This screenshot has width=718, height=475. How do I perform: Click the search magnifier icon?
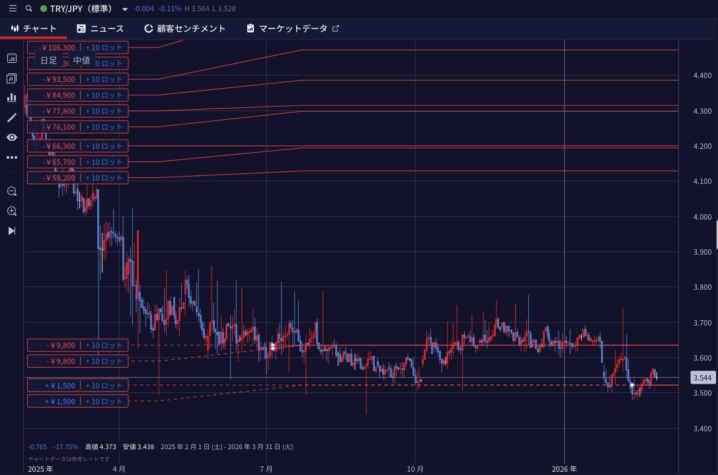tap(29, 8)
